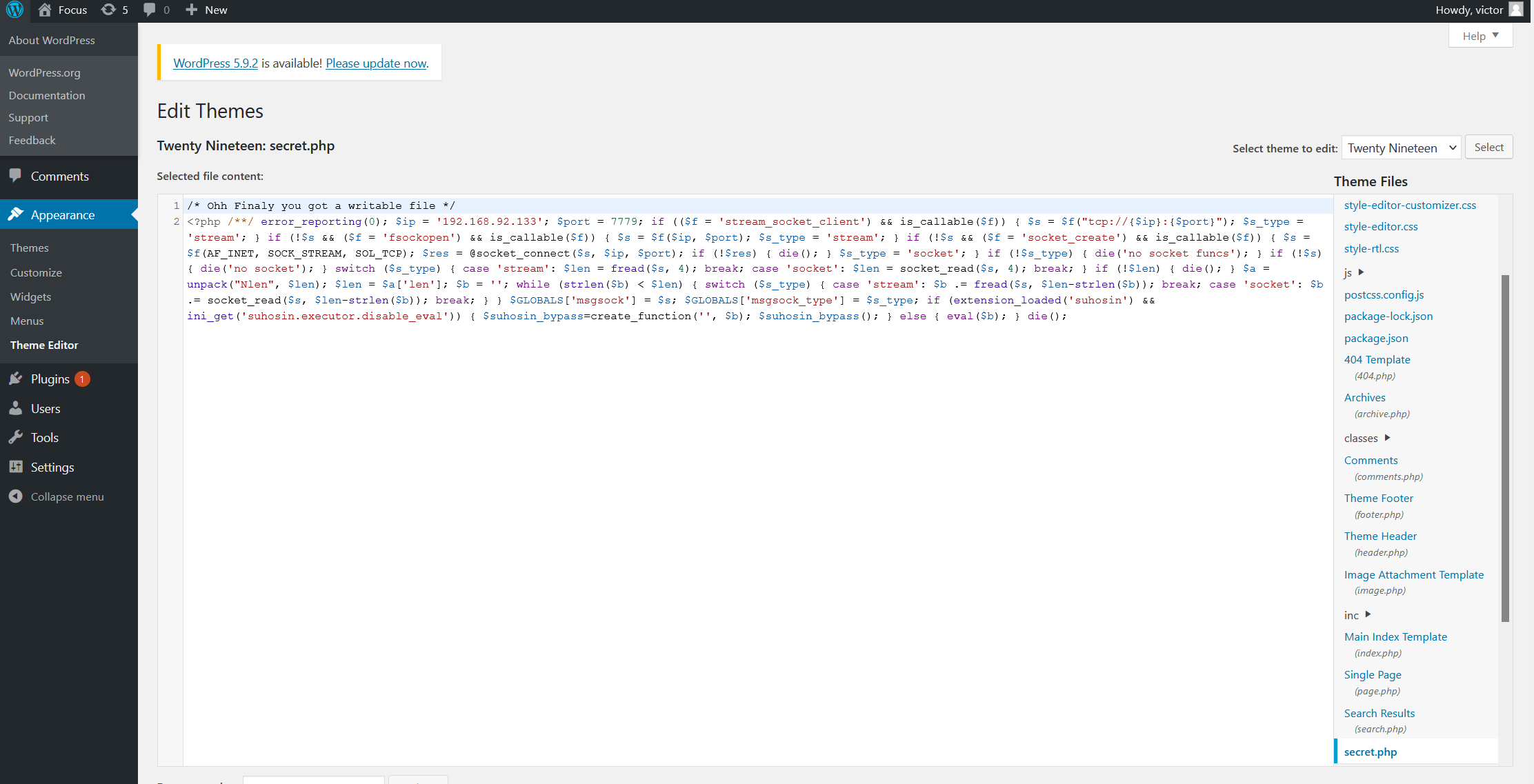
Task: Open the Users menu in sidebar
Action: [x=46, y=408]
